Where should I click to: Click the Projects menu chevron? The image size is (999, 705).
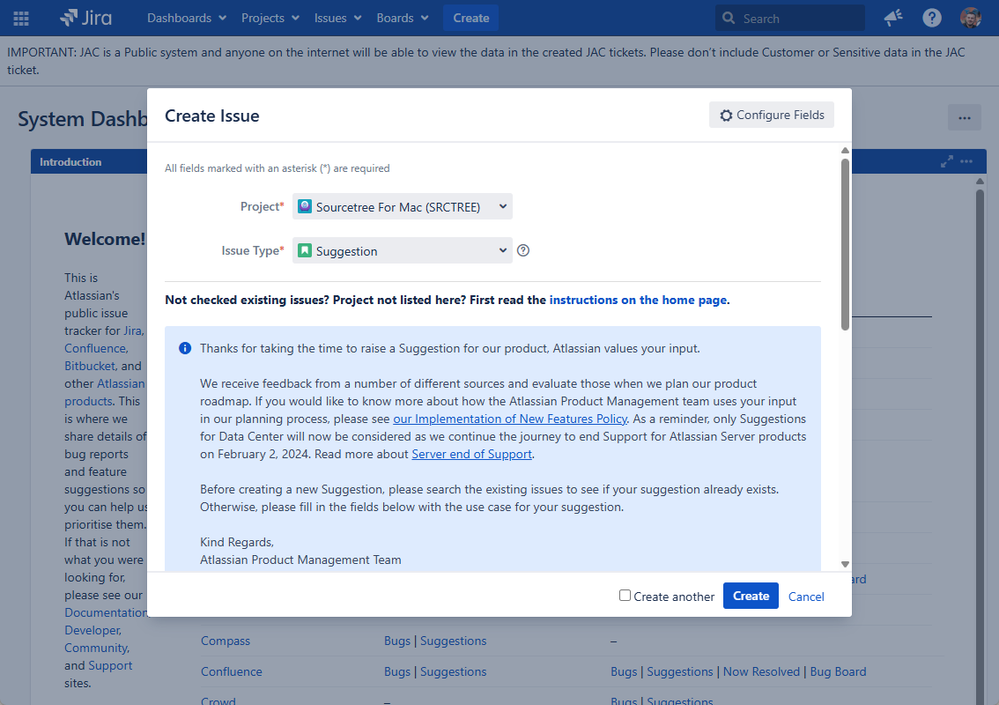point(295,18)
